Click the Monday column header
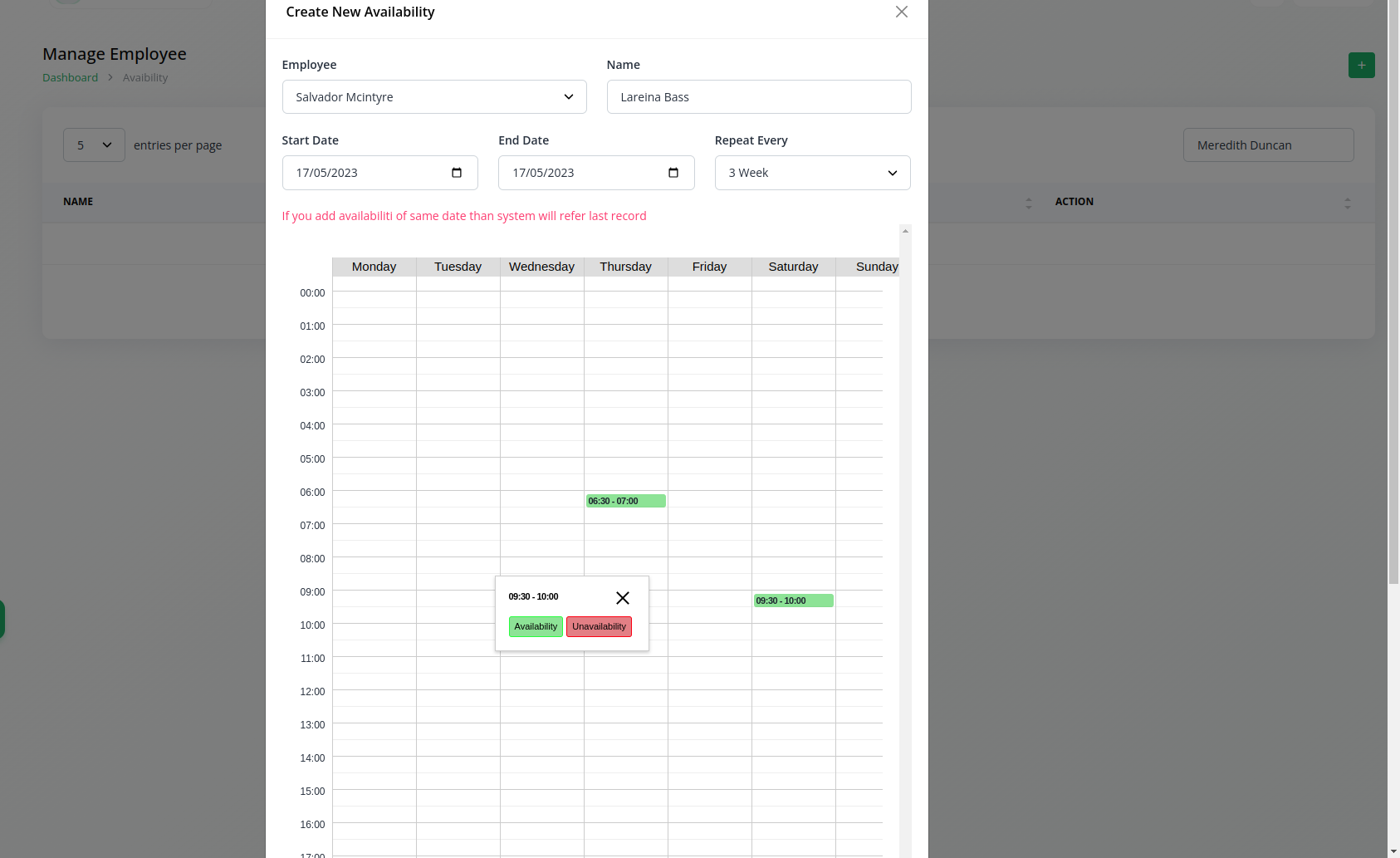Image resolution: width=1400 pixels, height=858 pixels. (x=374, y=267)
